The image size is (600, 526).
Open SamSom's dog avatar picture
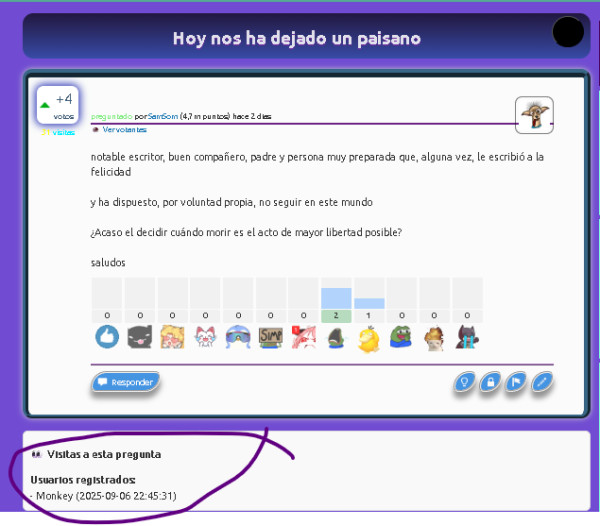point(534,115)
